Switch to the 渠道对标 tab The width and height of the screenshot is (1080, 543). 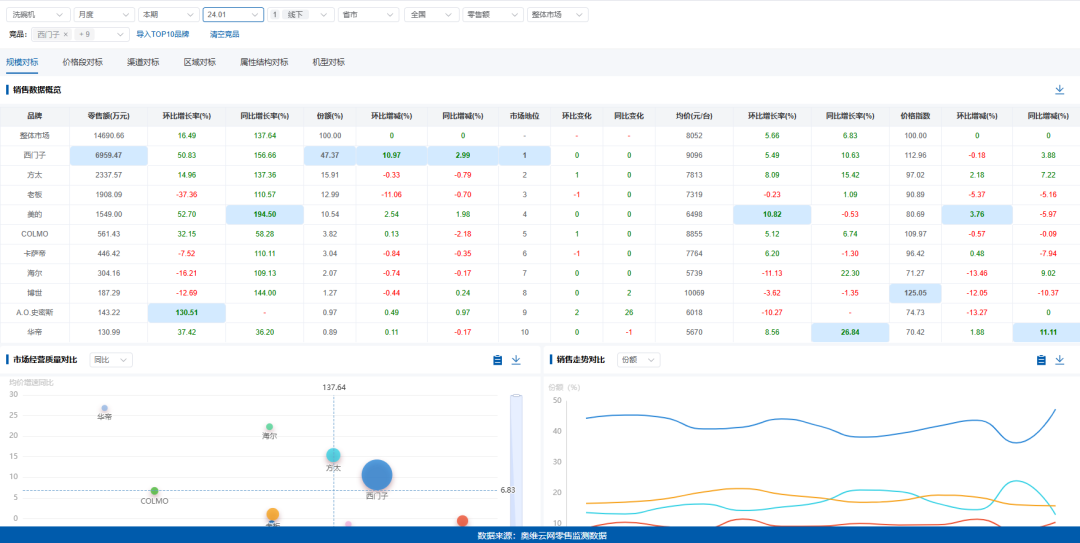pos(143,62)
